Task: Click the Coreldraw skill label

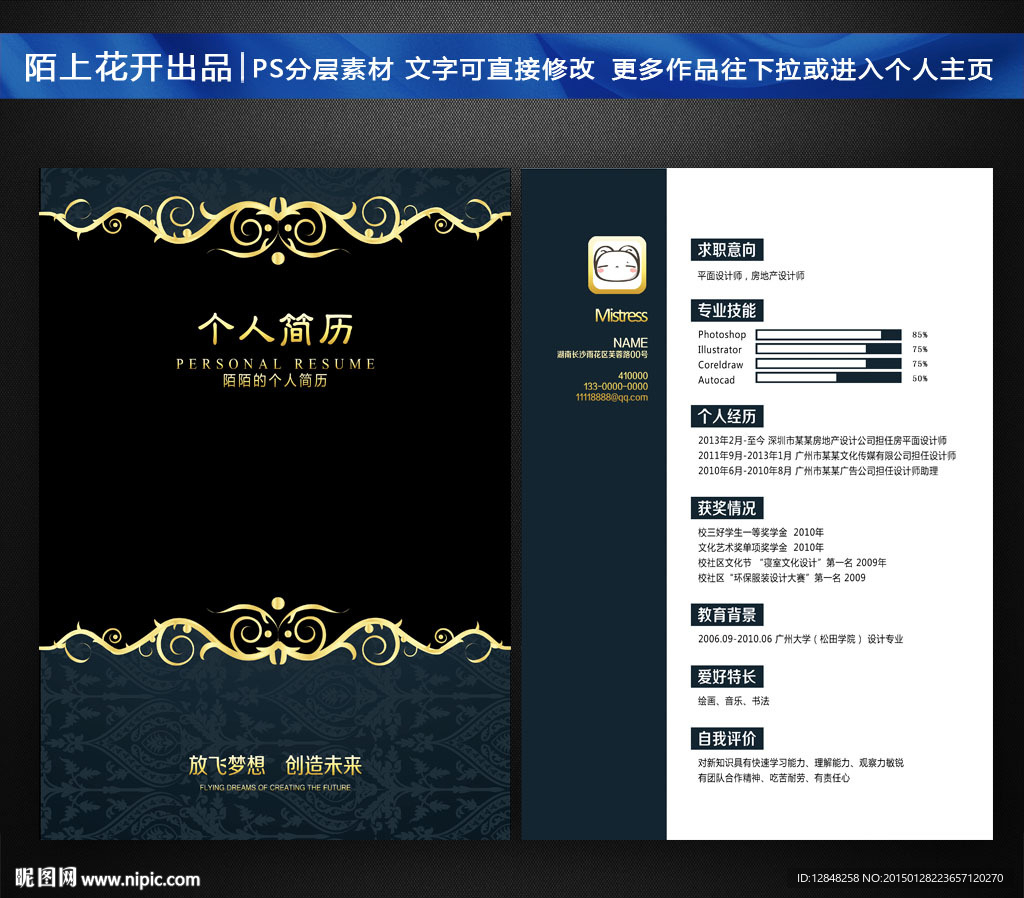Action: click(720, 364)
